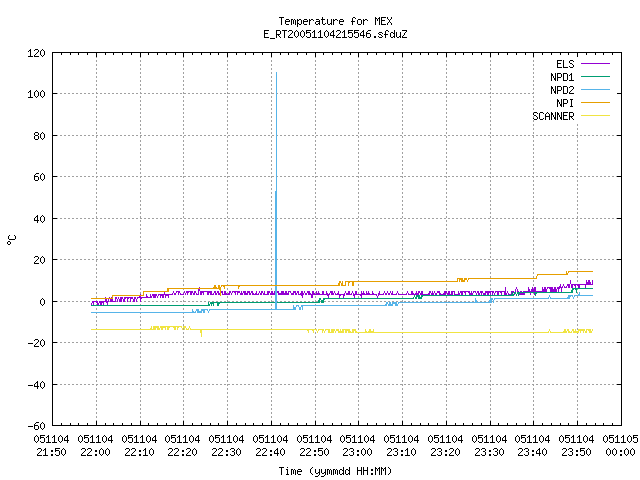
Task: Click the y-axis value -40
Action: pos(36,384)
